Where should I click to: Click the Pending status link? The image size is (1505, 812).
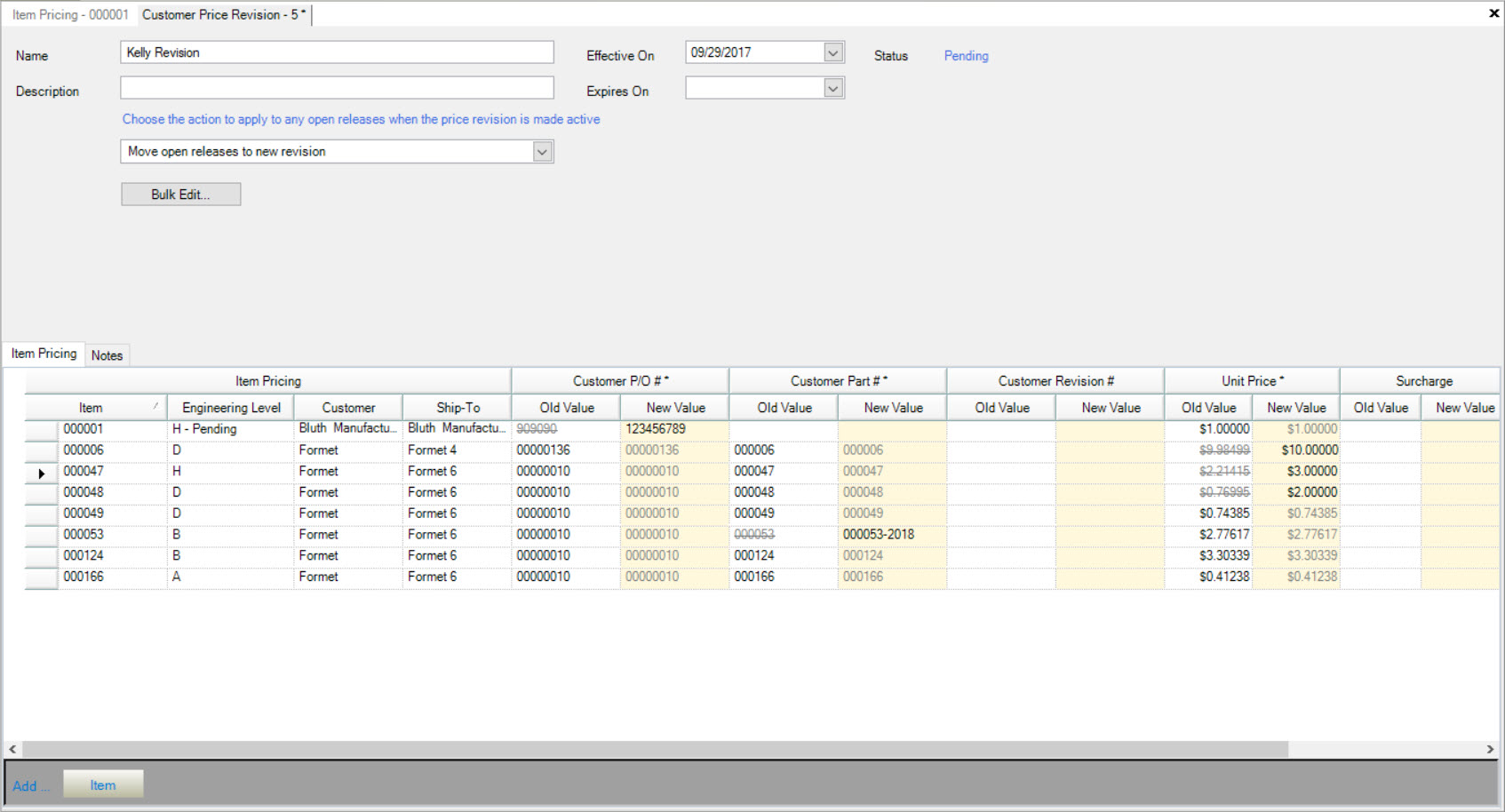click(966, 55)
